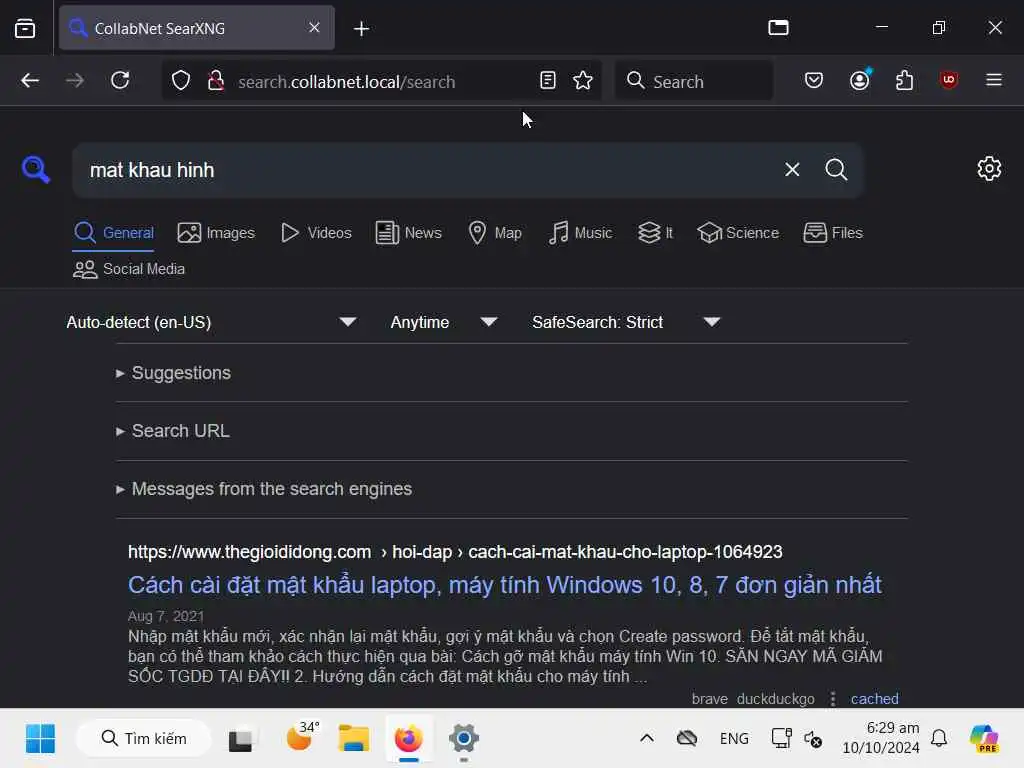Open Firefox application menu hamburger
This screenshot has height=768, width=1024.
click(994, 80)
